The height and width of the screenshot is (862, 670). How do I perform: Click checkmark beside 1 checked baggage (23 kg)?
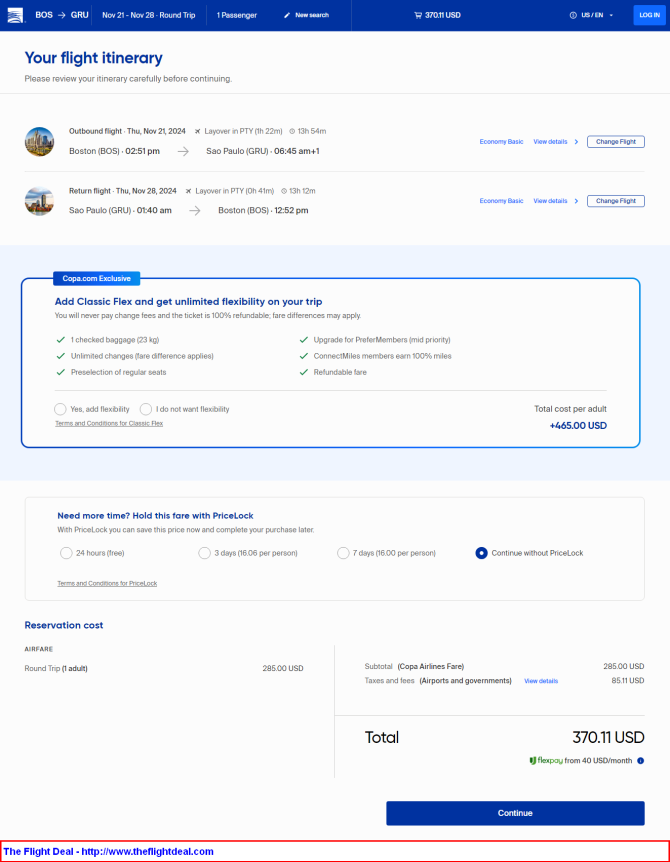(61, 340)
